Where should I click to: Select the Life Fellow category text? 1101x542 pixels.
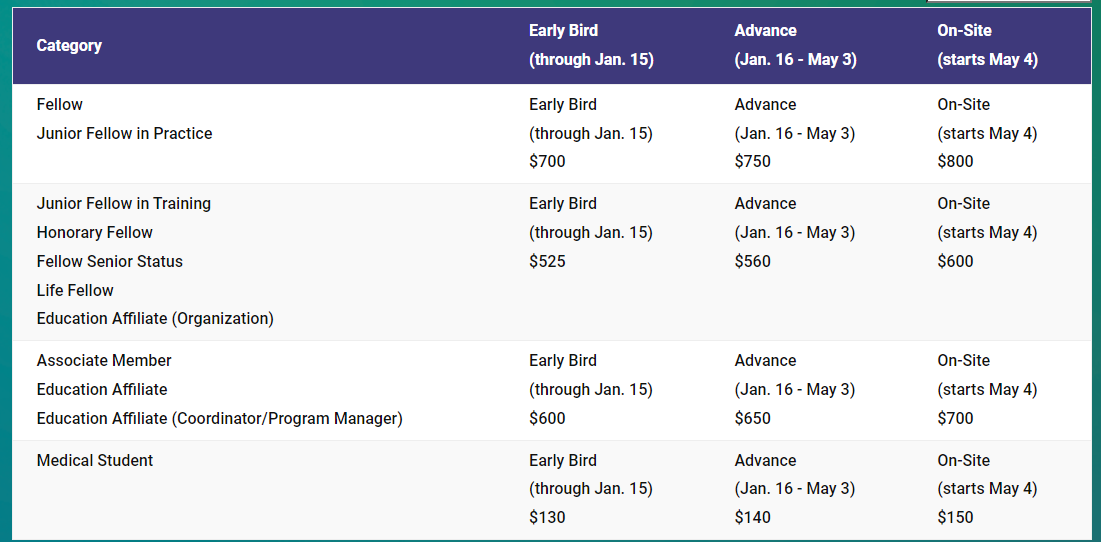pyautogui.click(x=75, y=290)
